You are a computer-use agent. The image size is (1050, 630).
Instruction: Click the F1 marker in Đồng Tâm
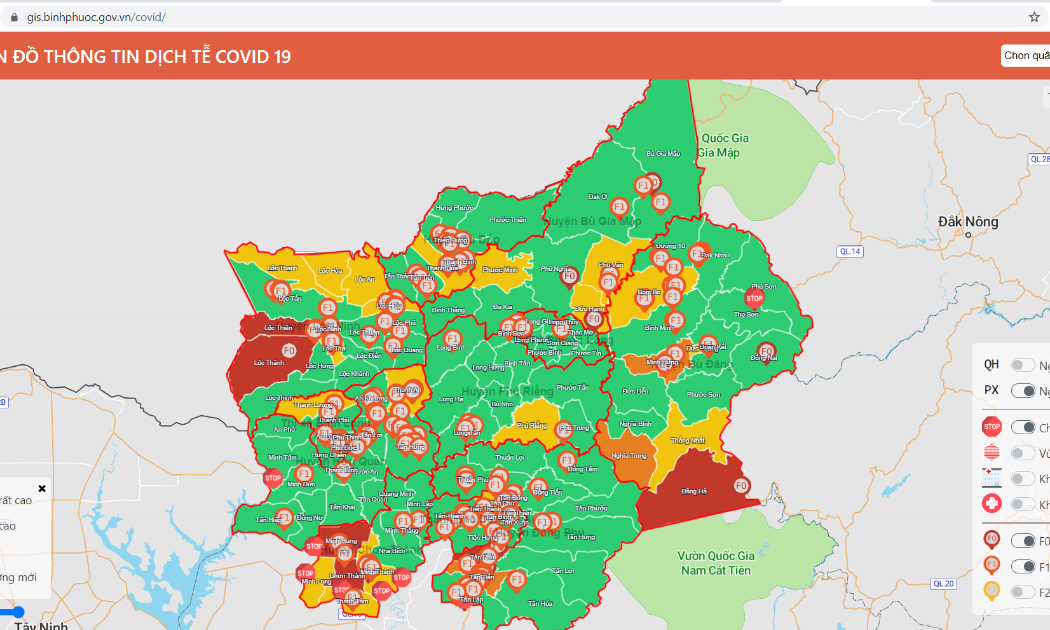tap(567, 461)
